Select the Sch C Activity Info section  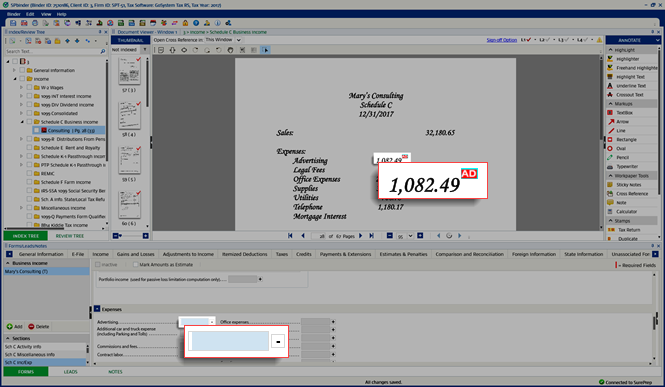(x=45, y=346)
